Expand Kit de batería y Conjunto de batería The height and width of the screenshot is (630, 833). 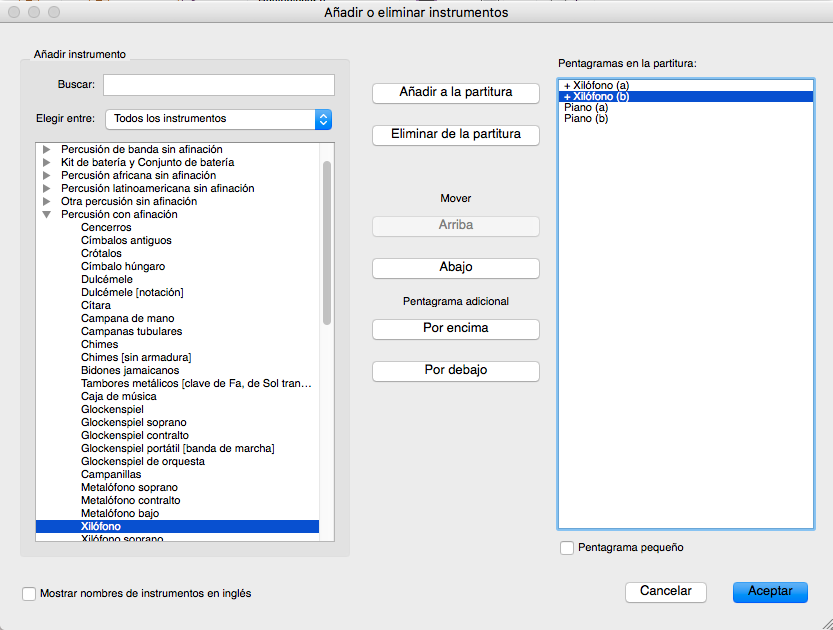point(46,163)
